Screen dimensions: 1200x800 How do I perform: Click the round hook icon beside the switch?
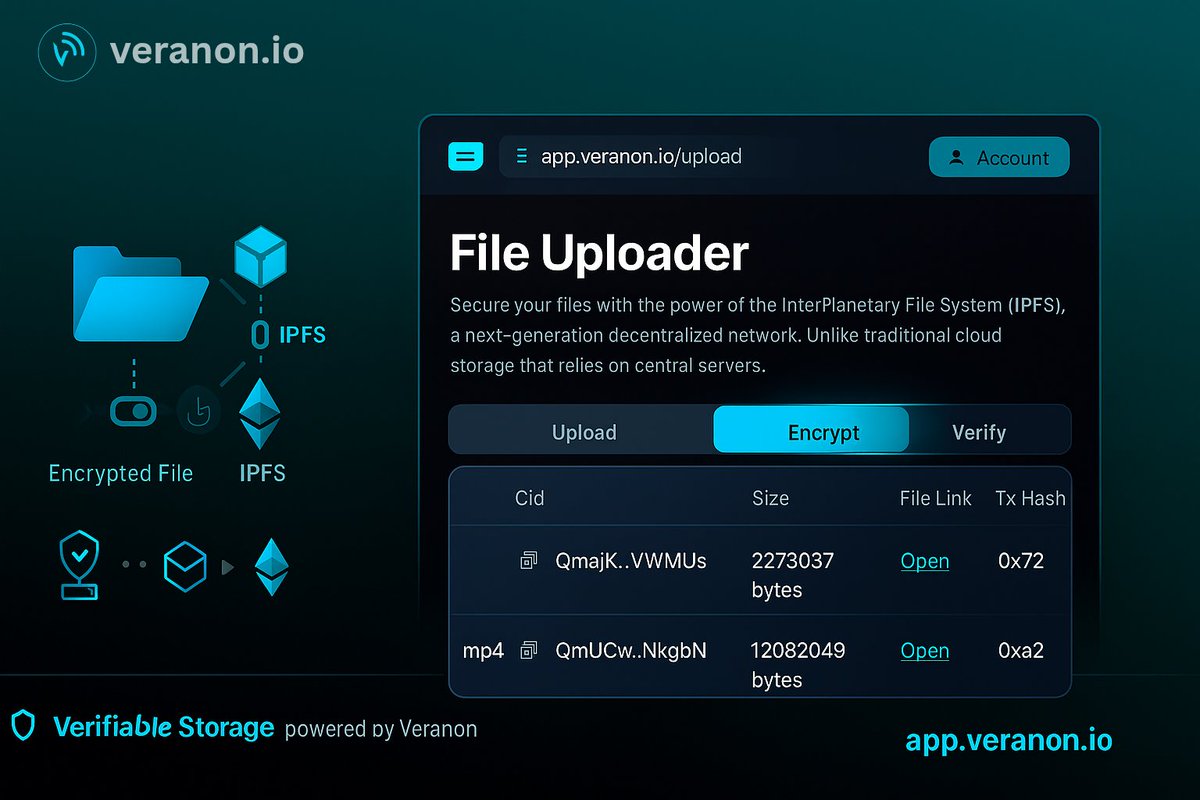199,411
